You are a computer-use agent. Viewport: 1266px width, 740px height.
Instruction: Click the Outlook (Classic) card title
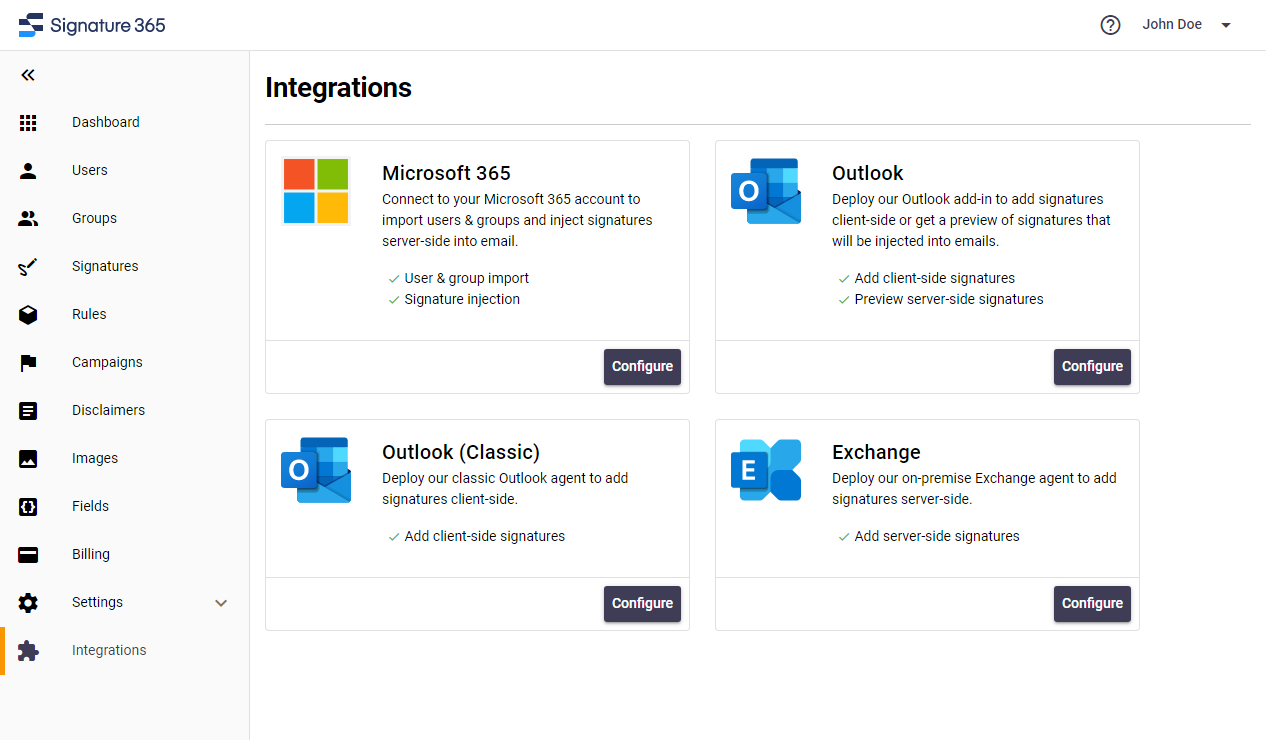coord(461,452)
